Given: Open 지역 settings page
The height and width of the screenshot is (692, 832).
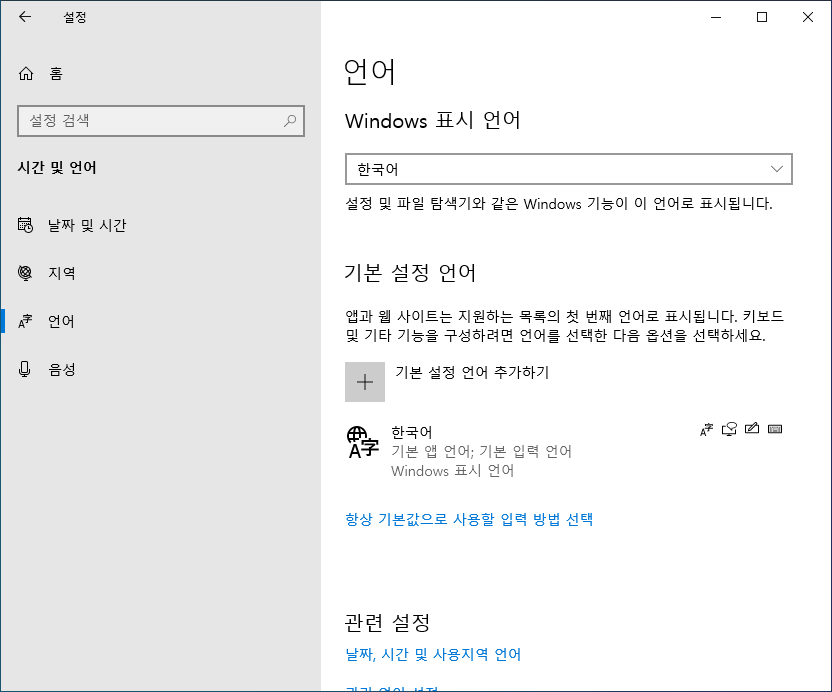Looking at the screenshot, I should [x=160, y=273].
